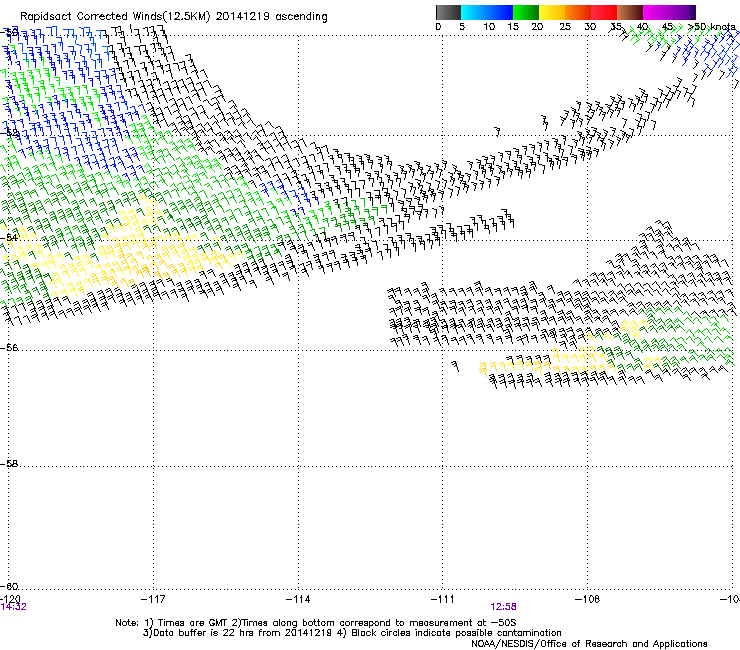Click the magenta 40-45 knots legend swatch

(x=656, y=12)
